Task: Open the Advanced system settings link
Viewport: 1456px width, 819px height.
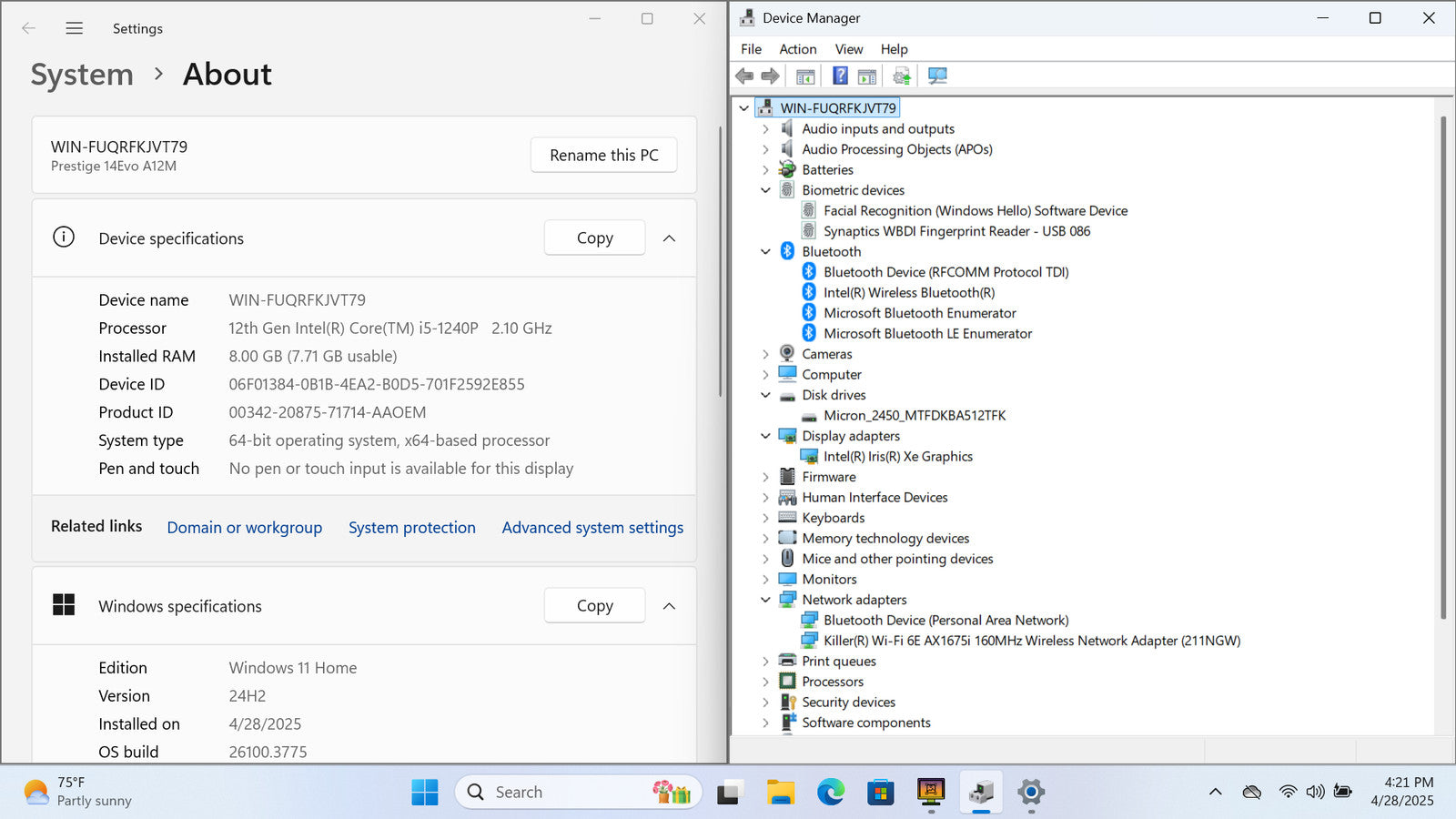Action: [592, 528]
